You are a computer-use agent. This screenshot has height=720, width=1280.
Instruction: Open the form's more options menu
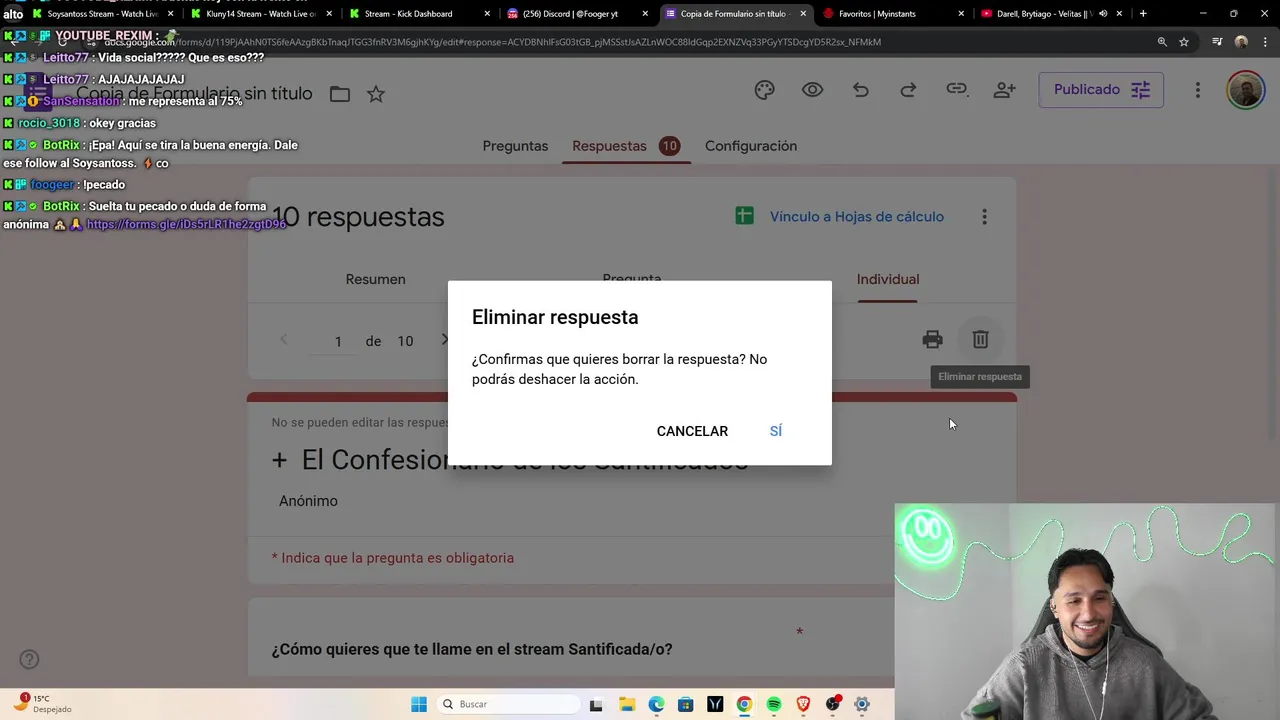[1197, 90]
